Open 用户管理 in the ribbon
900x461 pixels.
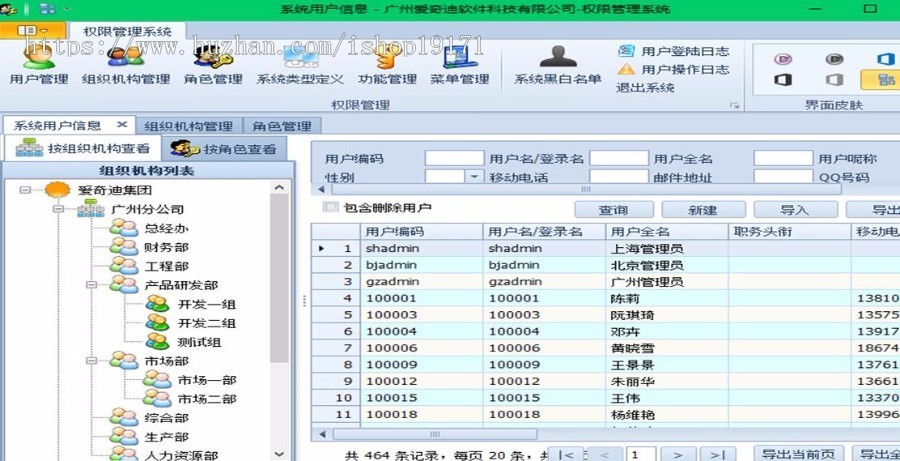(39, 64)
